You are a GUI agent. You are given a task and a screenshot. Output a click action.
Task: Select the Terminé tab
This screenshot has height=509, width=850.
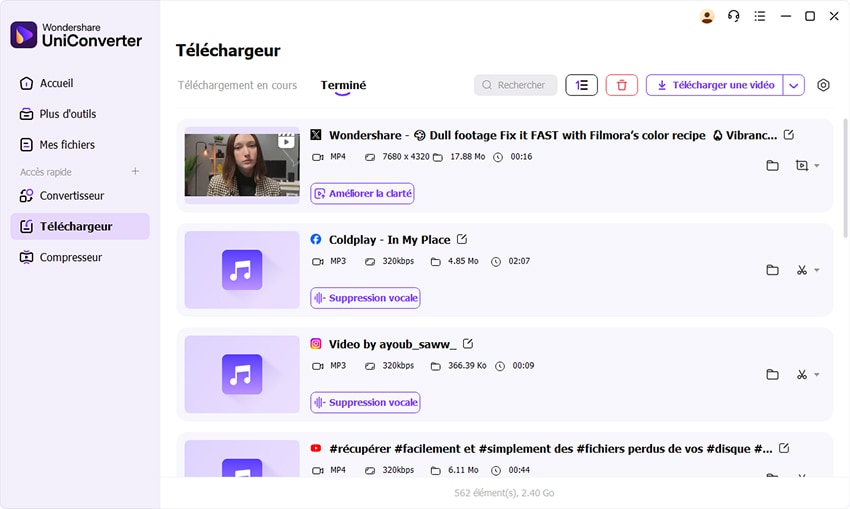pyautogui.click(x=343, y=85)
